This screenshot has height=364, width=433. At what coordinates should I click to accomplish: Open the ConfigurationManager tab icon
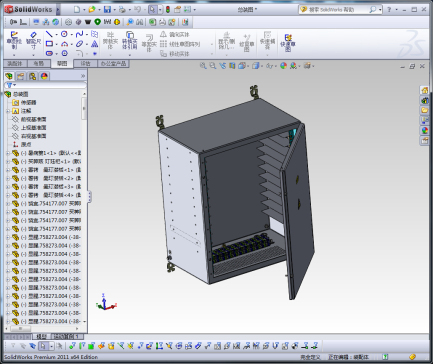[32, 76]
